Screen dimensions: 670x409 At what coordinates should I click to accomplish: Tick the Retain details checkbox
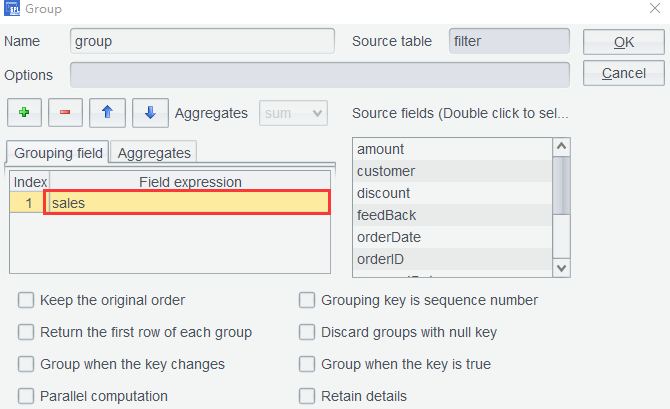click(307, 396)
